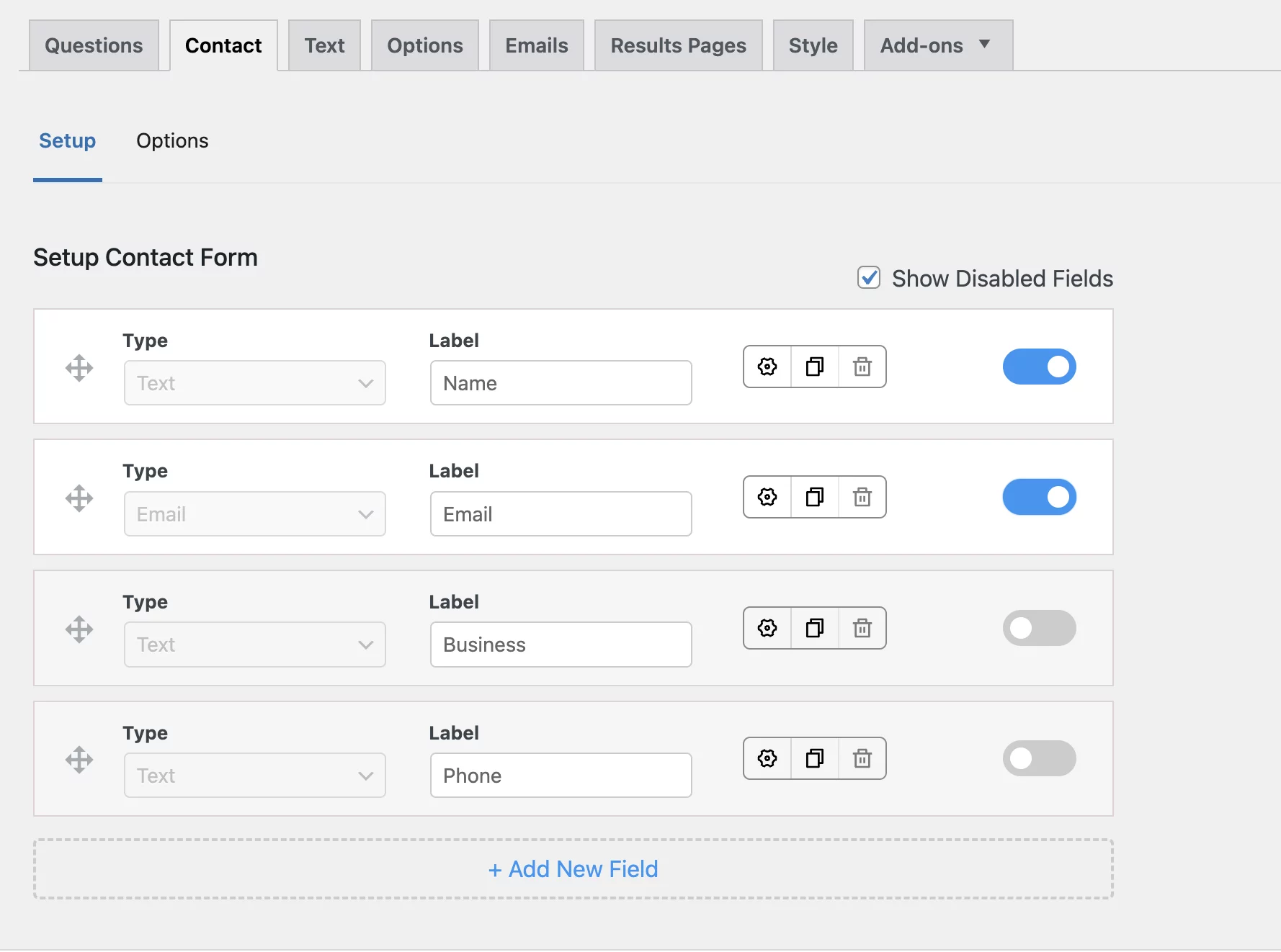
Task: Click the move handle of the Phone row
Action: coord(79,760)
